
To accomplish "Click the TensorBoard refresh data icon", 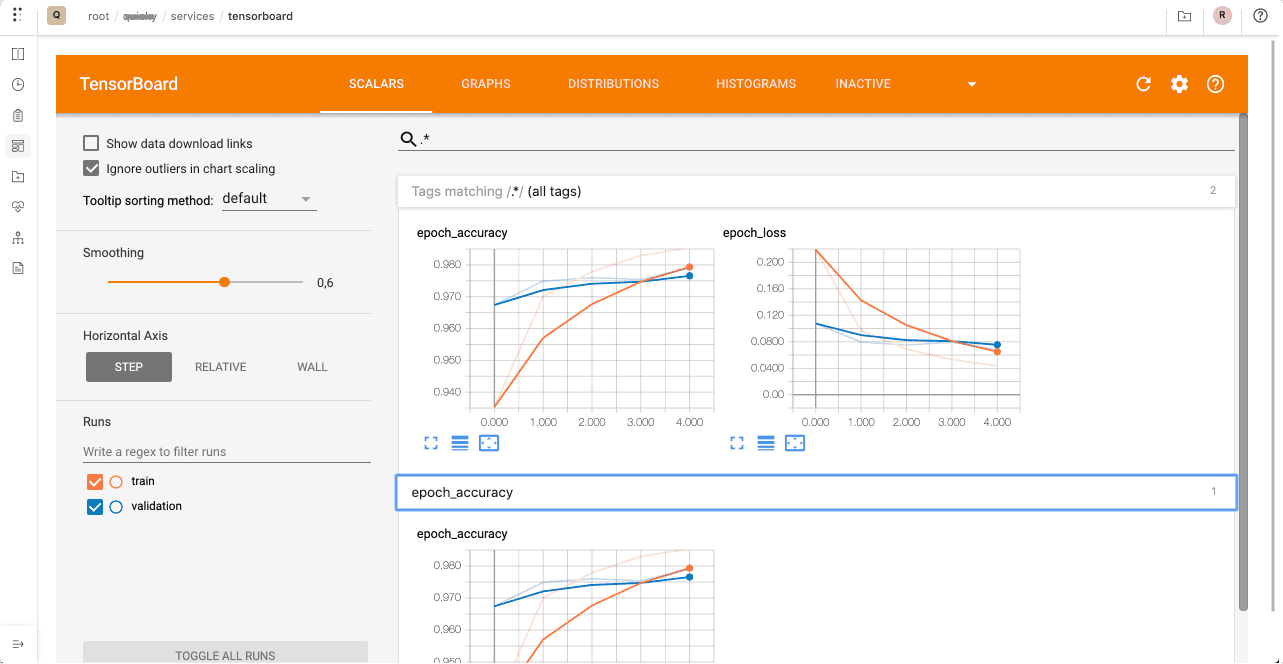I will point(1143,84).
